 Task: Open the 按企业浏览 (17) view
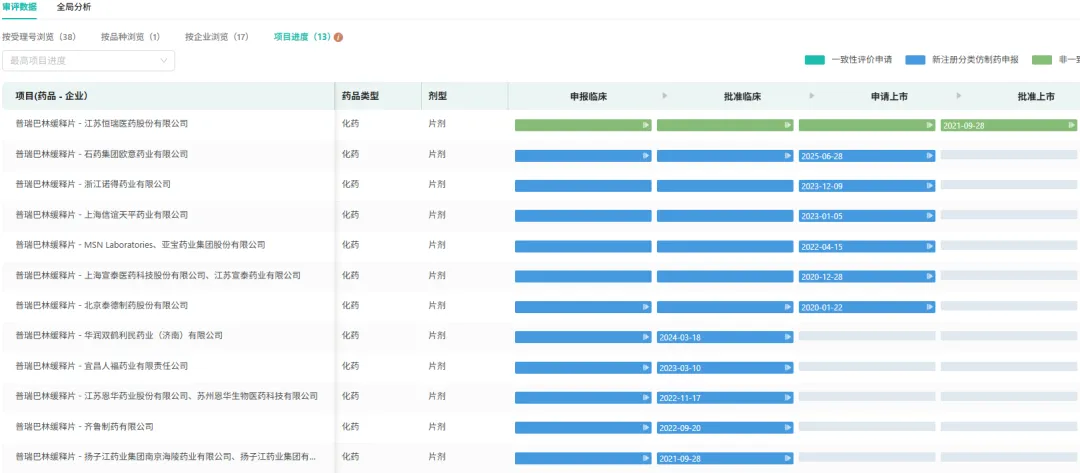point(216,37)
